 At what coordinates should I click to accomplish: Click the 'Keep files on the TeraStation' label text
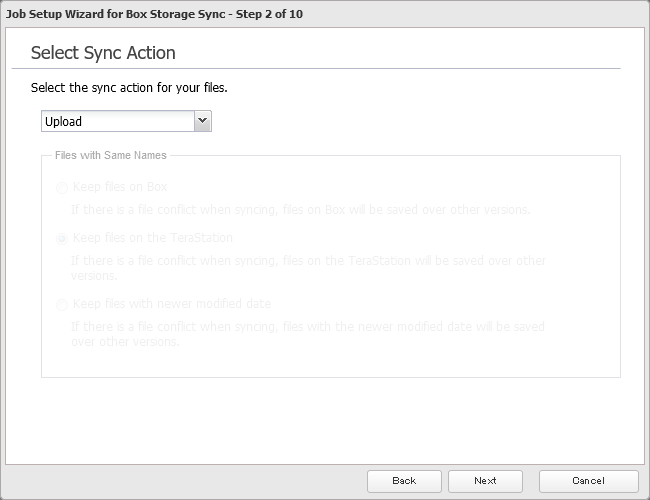pyautogui.click(x=153, y=238)
